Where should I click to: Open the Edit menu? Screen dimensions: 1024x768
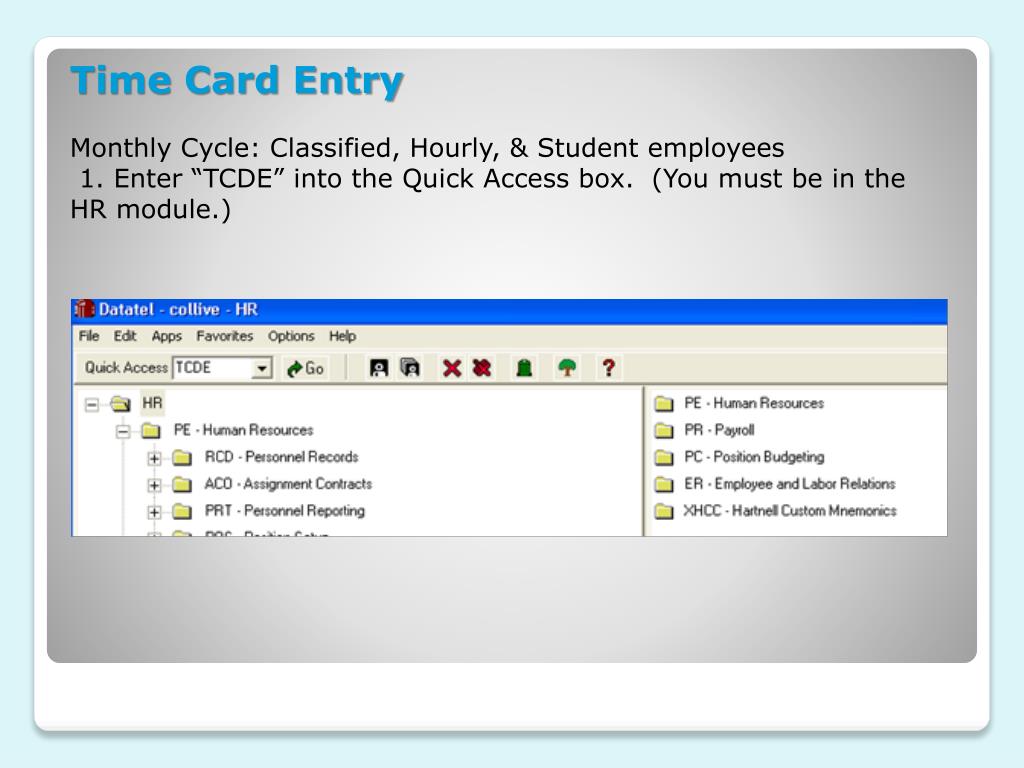[125, 336]
